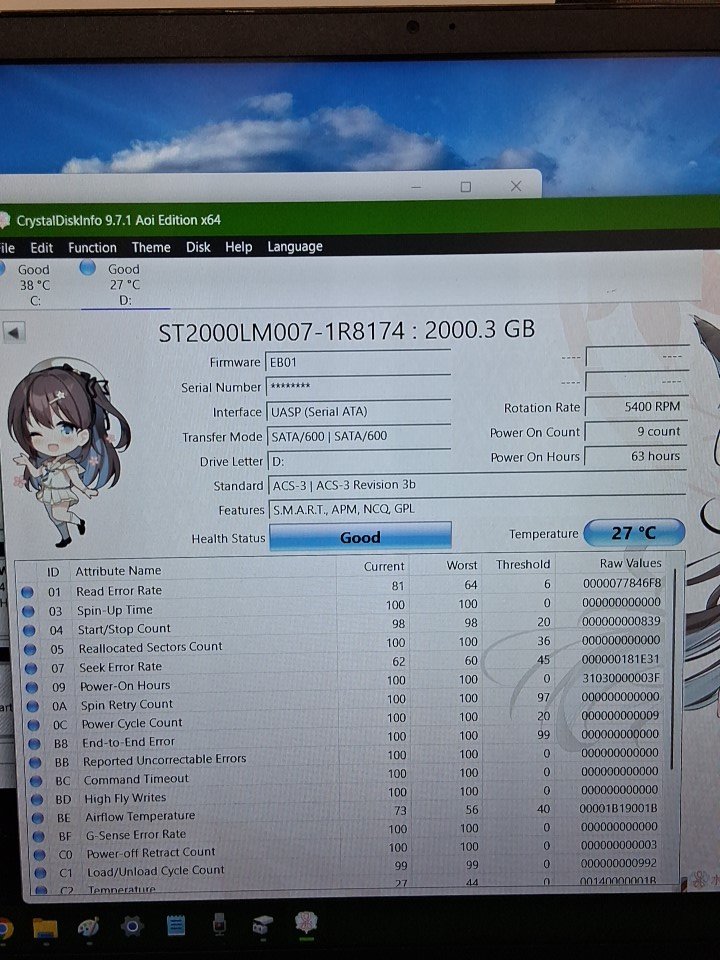
Task: Click the Power Cycle Count status orb
Action: pyautogui.click(x=34, y=725)
